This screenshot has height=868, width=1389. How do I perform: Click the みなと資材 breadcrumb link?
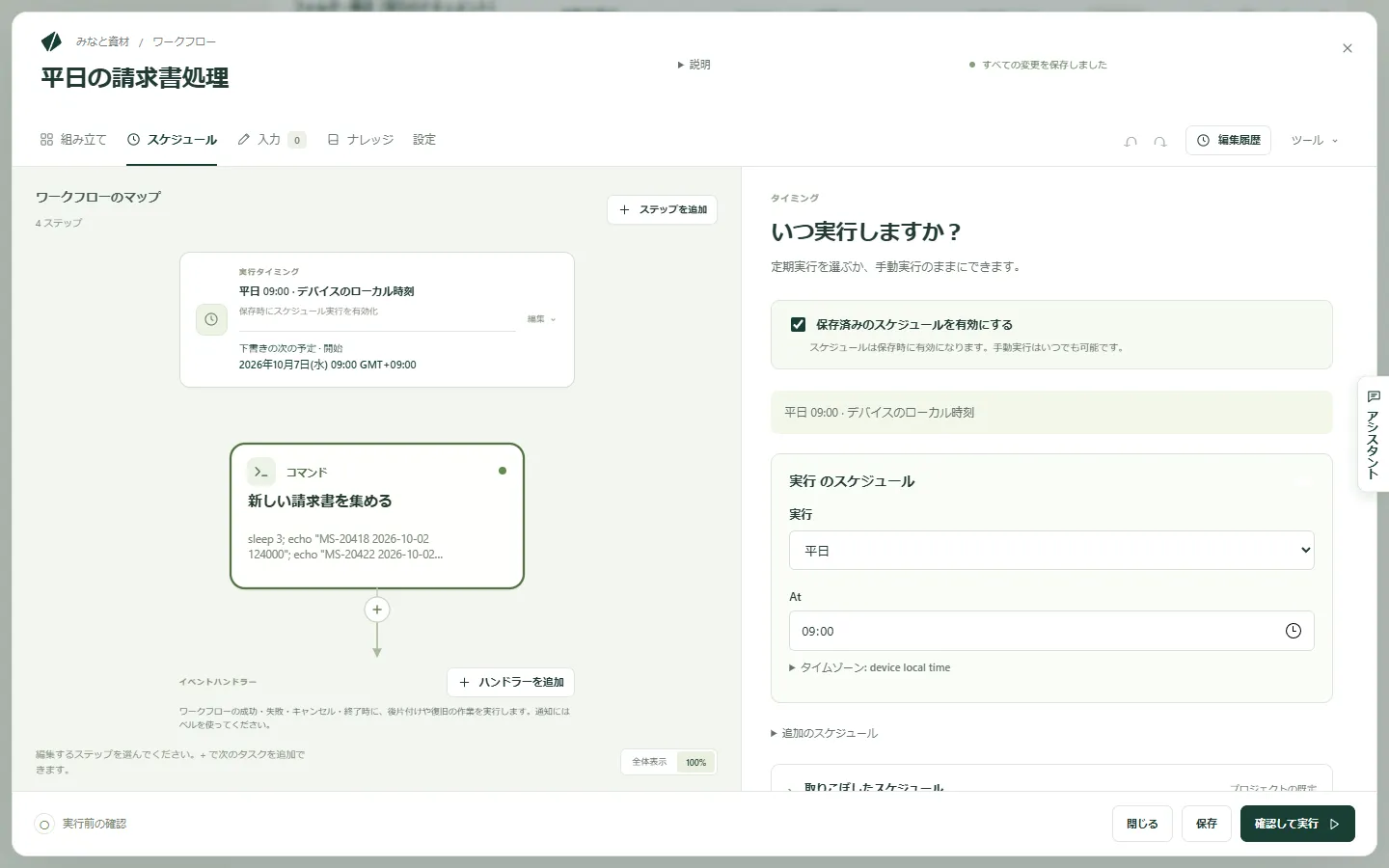[x=102, y=41]
